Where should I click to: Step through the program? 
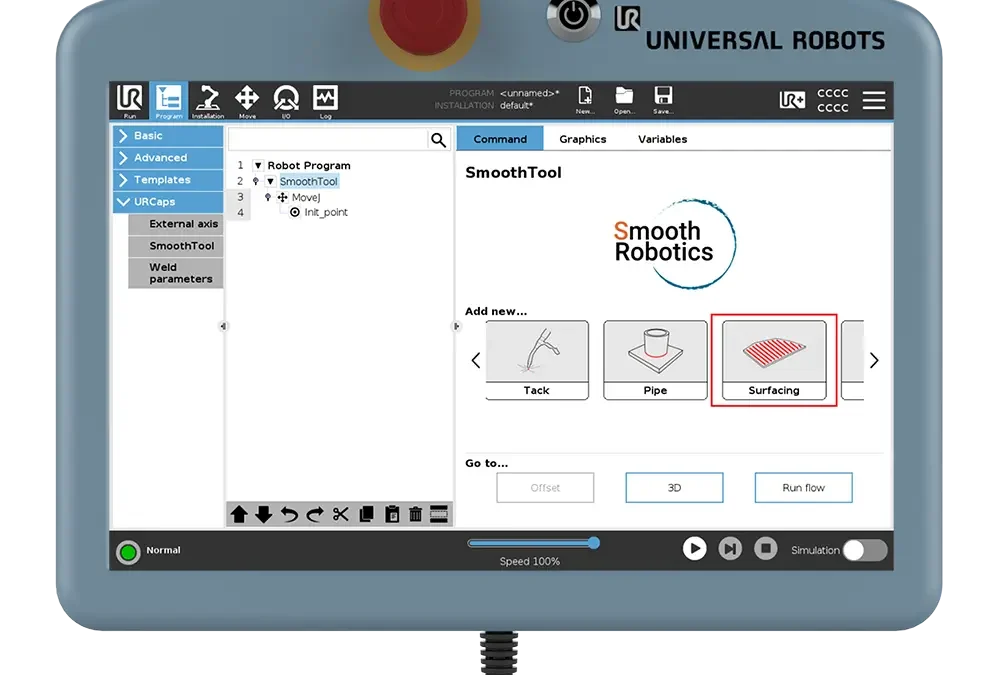730,549
